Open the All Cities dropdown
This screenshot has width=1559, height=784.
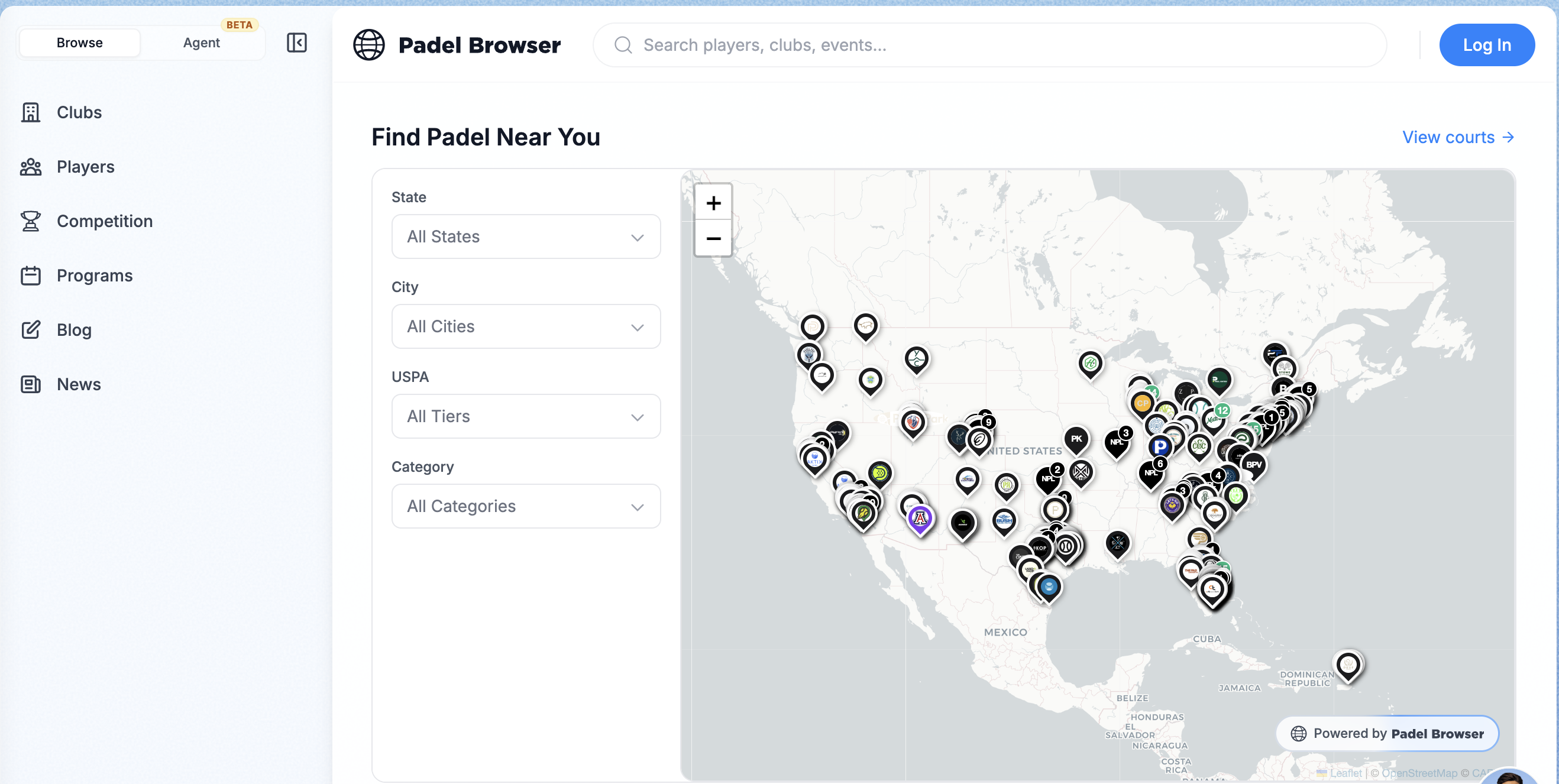[x=526, y=326]
